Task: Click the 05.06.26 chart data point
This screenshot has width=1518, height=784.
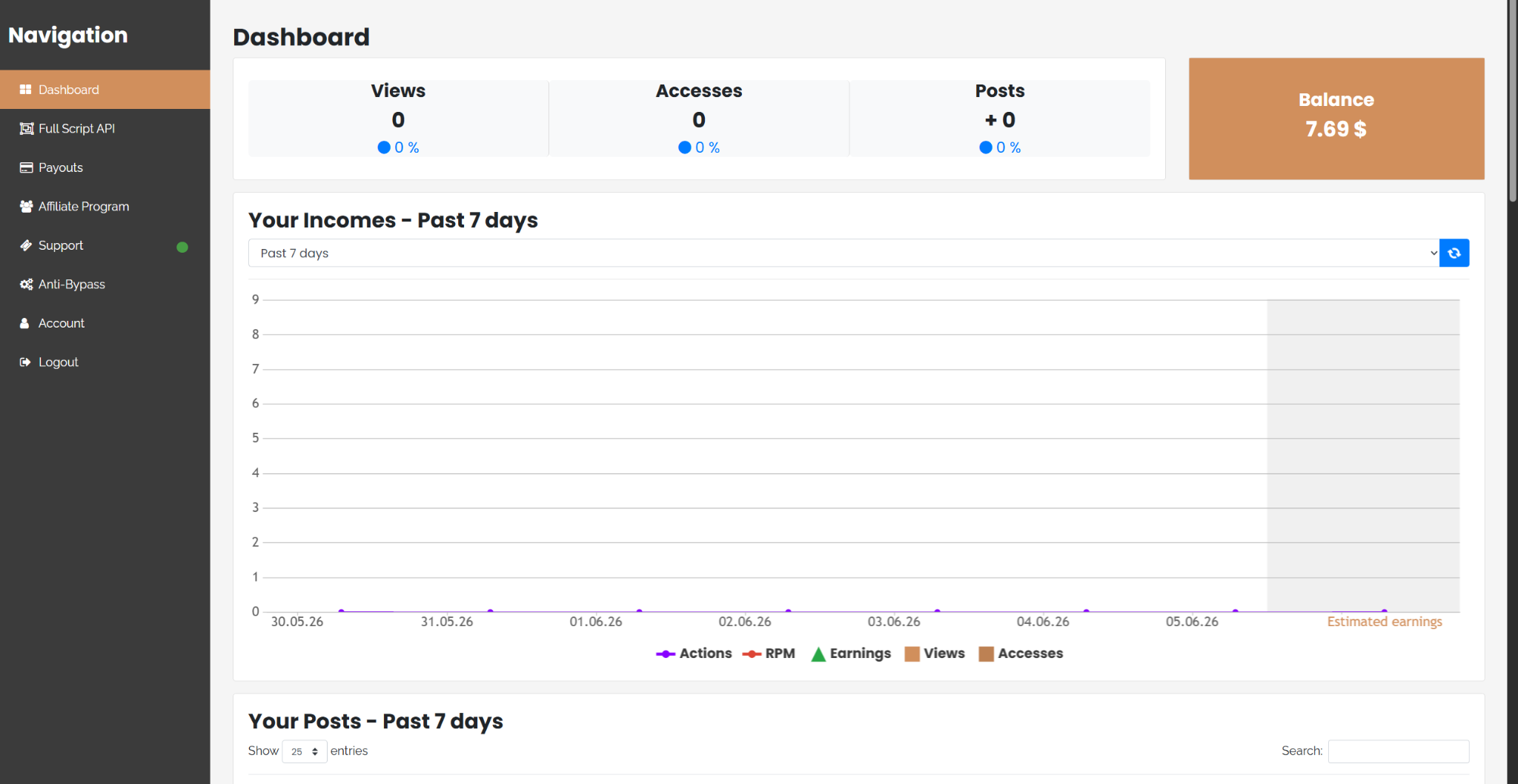Action: (1235, 611)
